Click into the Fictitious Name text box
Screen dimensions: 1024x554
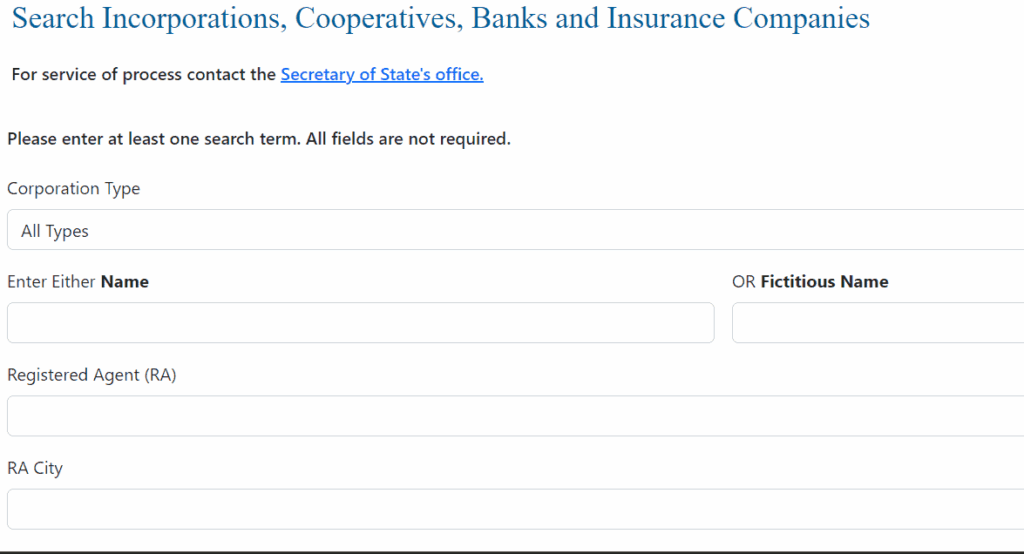[877, 323]
